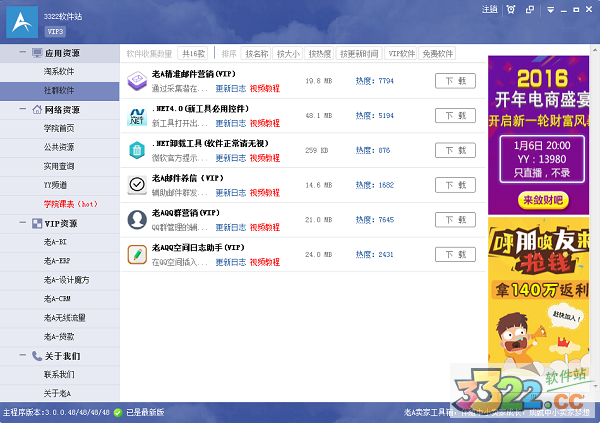Click the VIP3 badge
This screenshot has width=600, height=423.
(x=55, y=31)
